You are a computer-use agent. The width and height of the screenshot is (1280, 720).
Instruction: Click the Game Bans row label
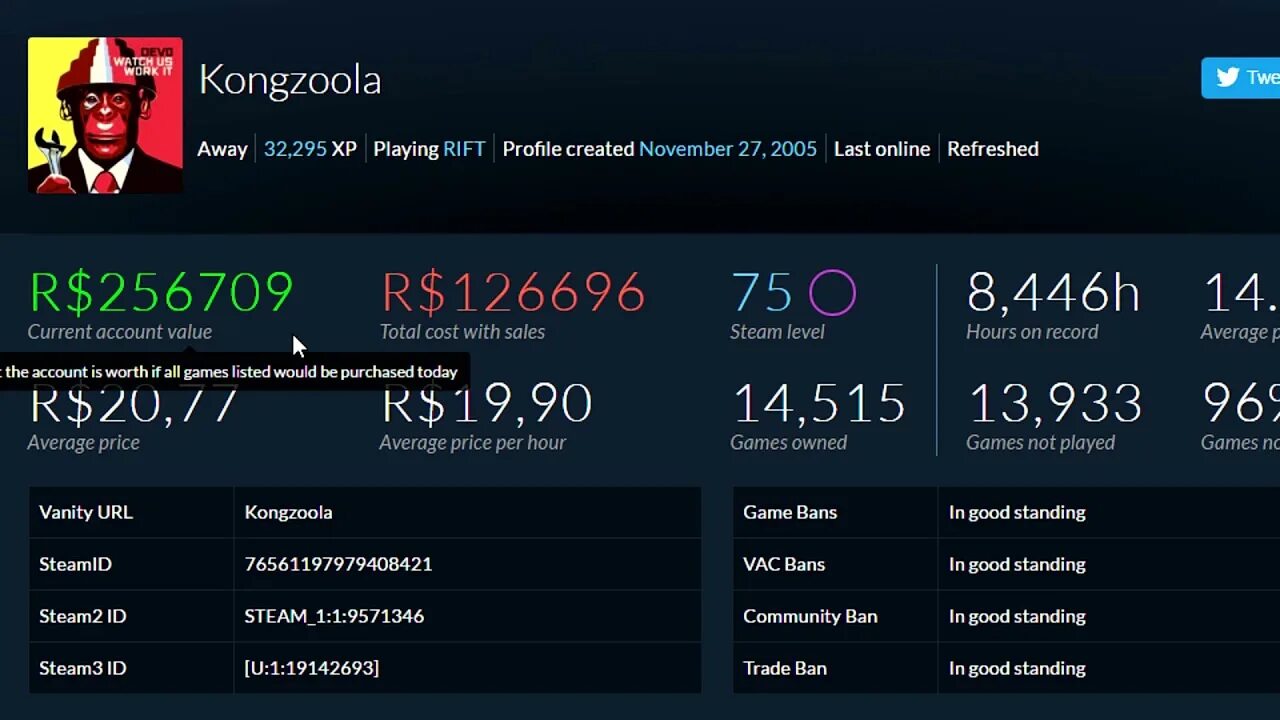790,512
